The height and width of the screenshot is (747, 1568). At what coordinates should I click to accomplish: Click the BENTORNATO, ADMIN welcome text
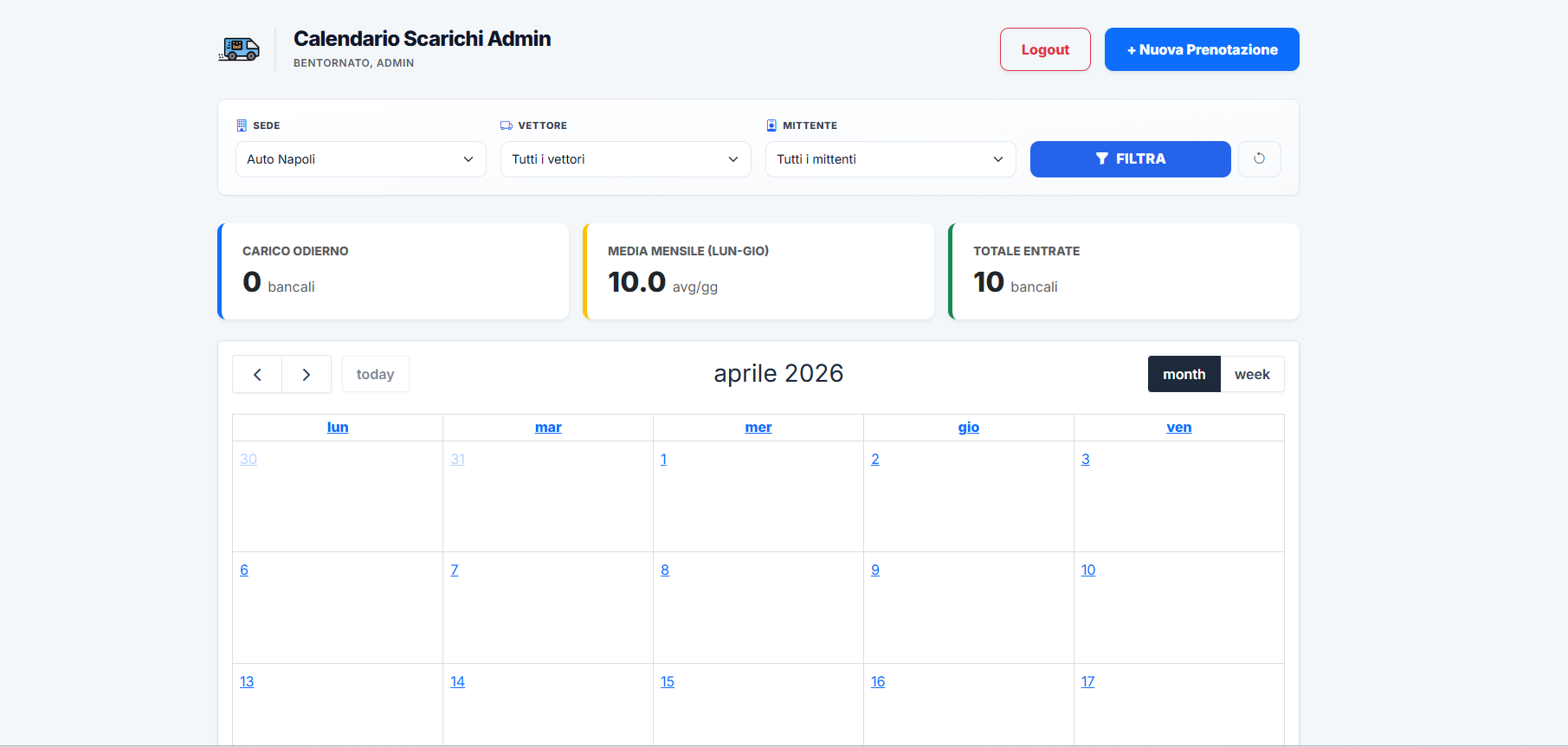click(x=354, y=63)
